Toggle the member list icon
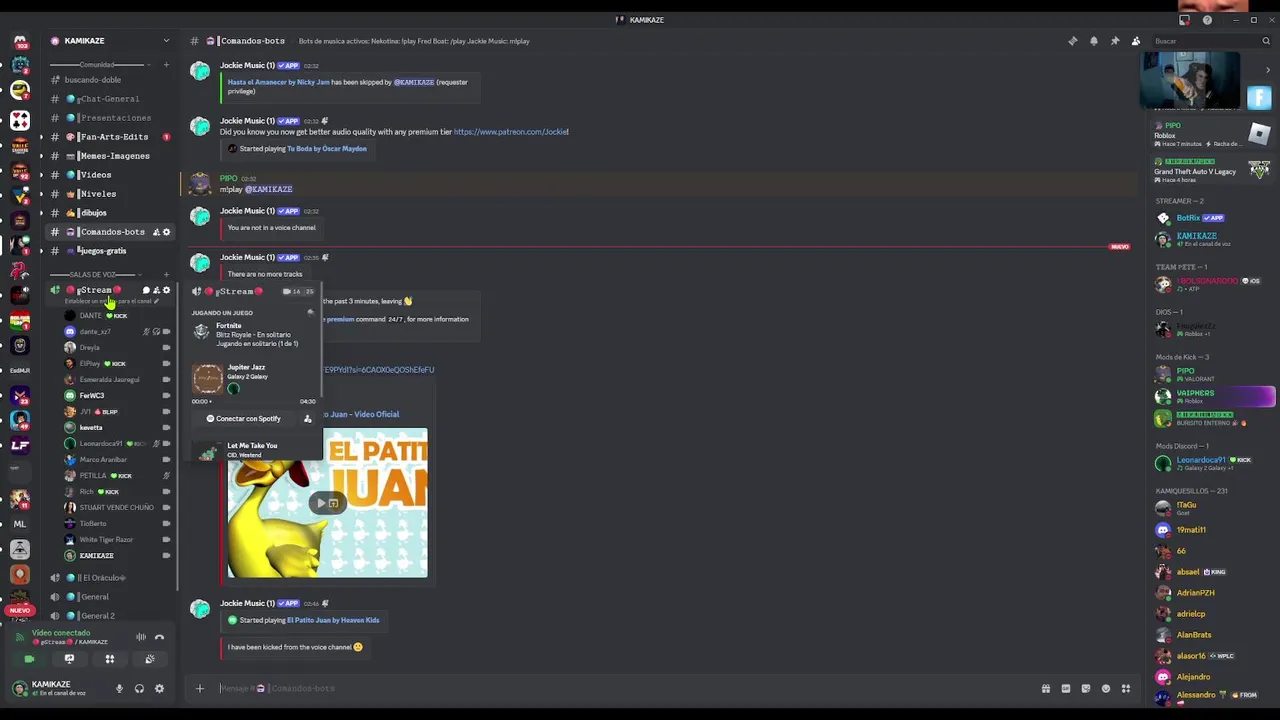The width and height of the screenshot is (1280, 720). 1136,41
